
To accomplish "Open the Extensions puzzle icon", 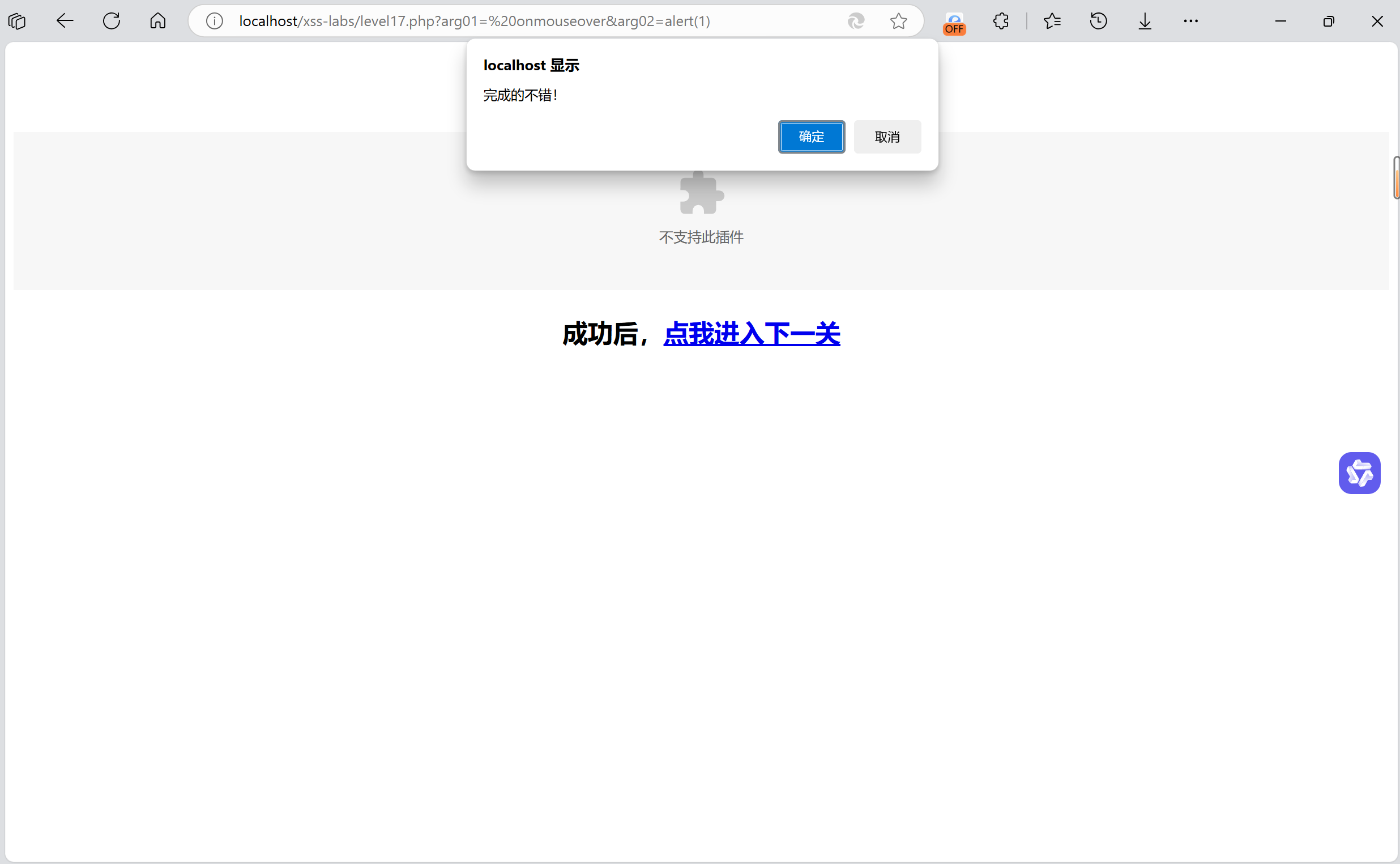I will pos(1001,21).
